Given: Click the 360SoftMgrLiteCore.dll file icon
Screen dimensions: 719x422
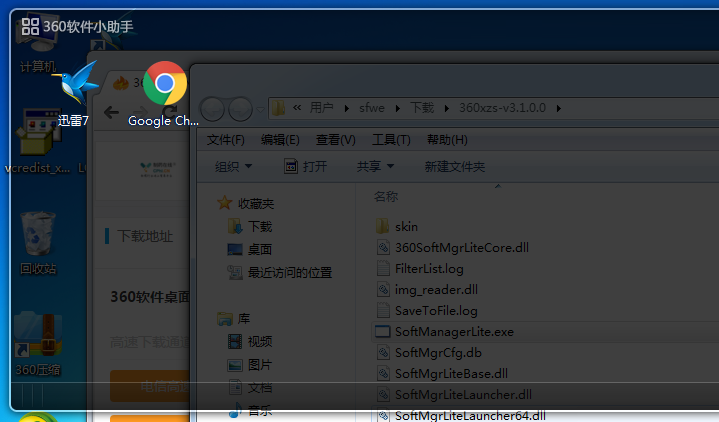Looking at the screenshot, I should coord(383,247).
